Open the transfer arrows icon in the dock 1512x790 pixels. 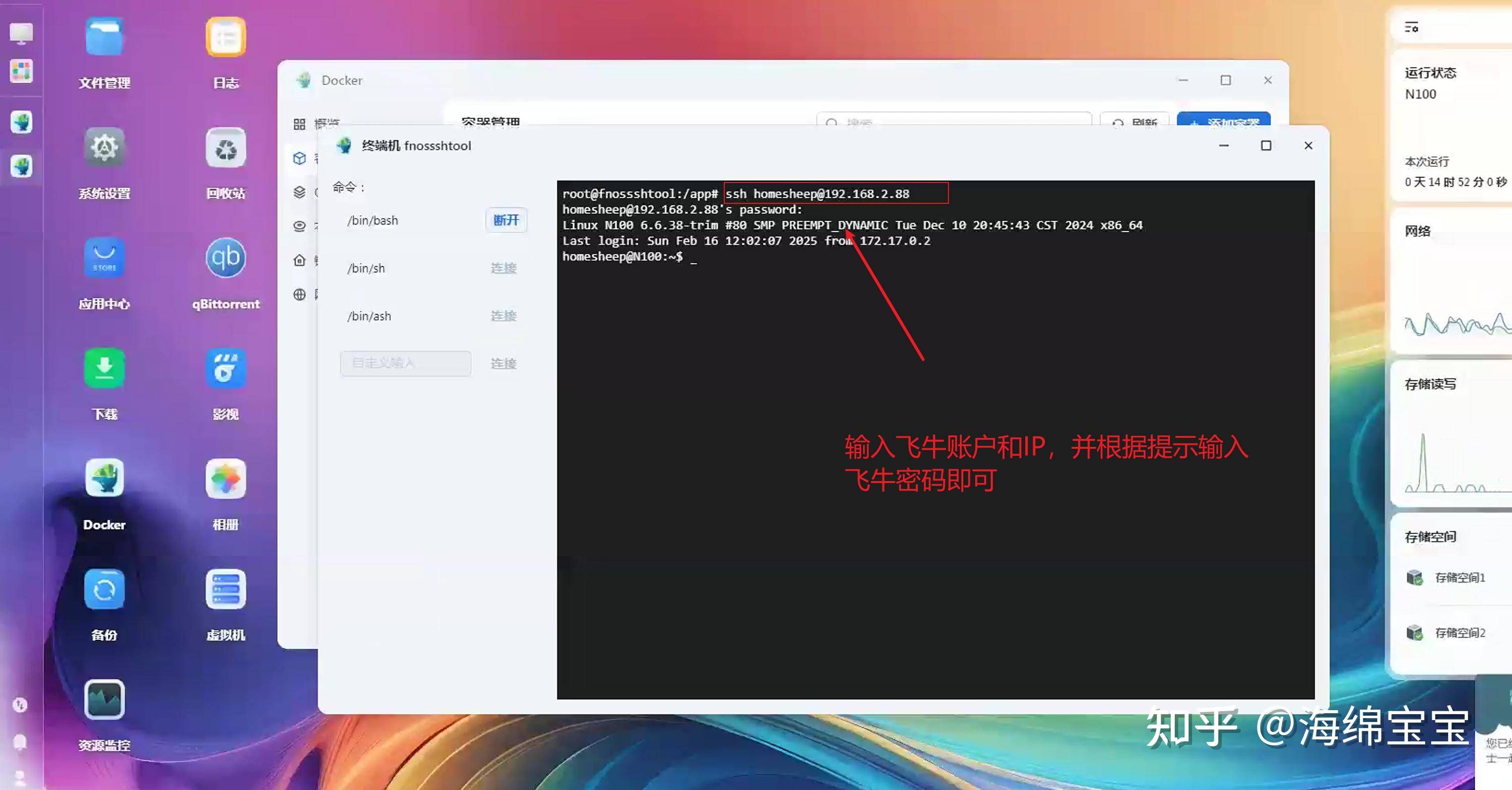tap(20, 704)
